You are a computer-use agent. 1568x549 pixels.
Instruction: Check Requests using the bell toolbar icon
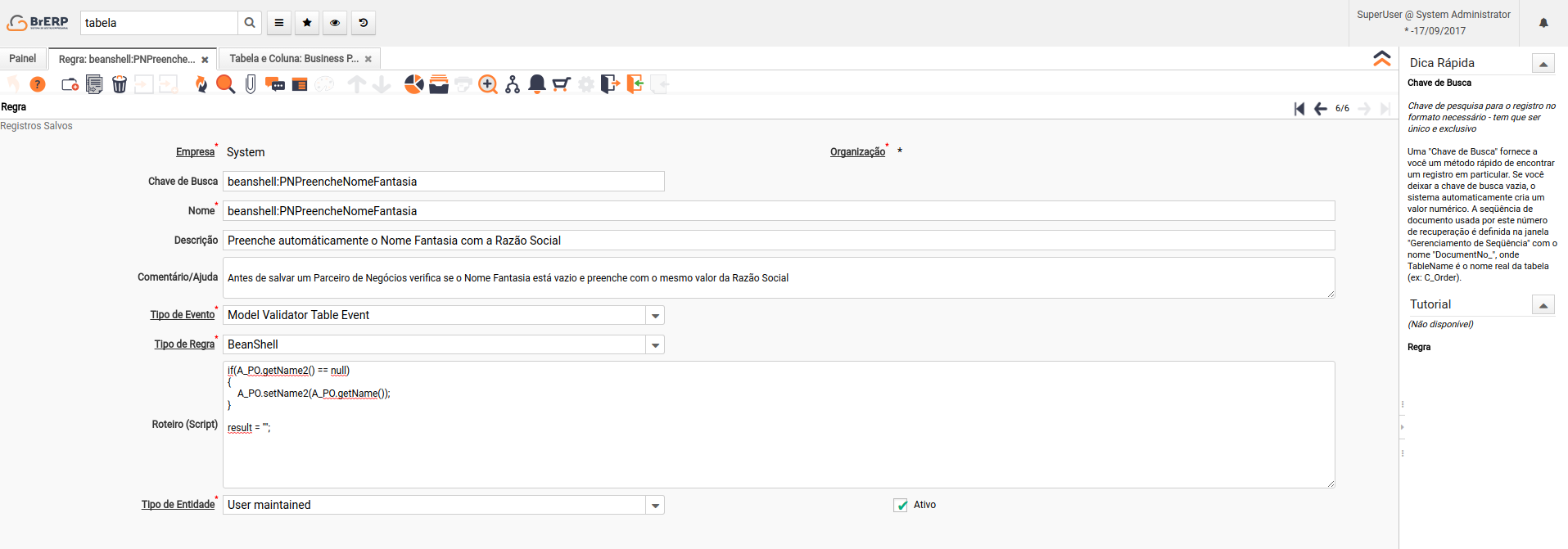[537, 84]
